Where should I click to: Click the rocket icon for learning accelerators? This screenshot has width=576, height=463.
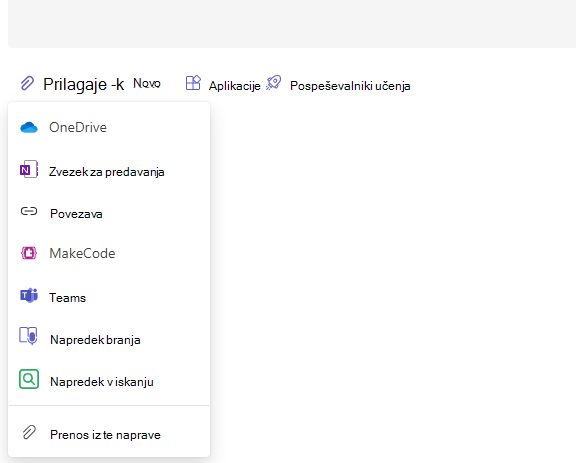point(274,83)
